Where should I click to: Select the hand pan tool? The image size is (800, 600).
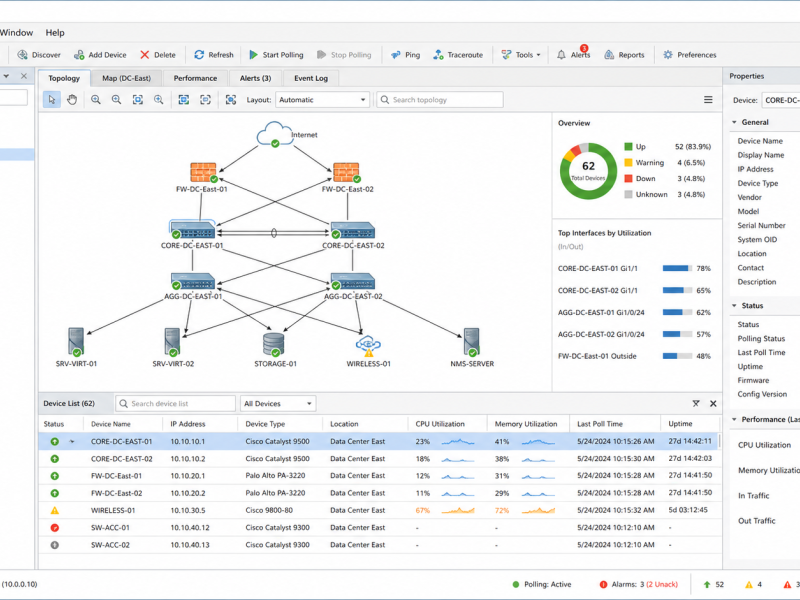(72, 99)
